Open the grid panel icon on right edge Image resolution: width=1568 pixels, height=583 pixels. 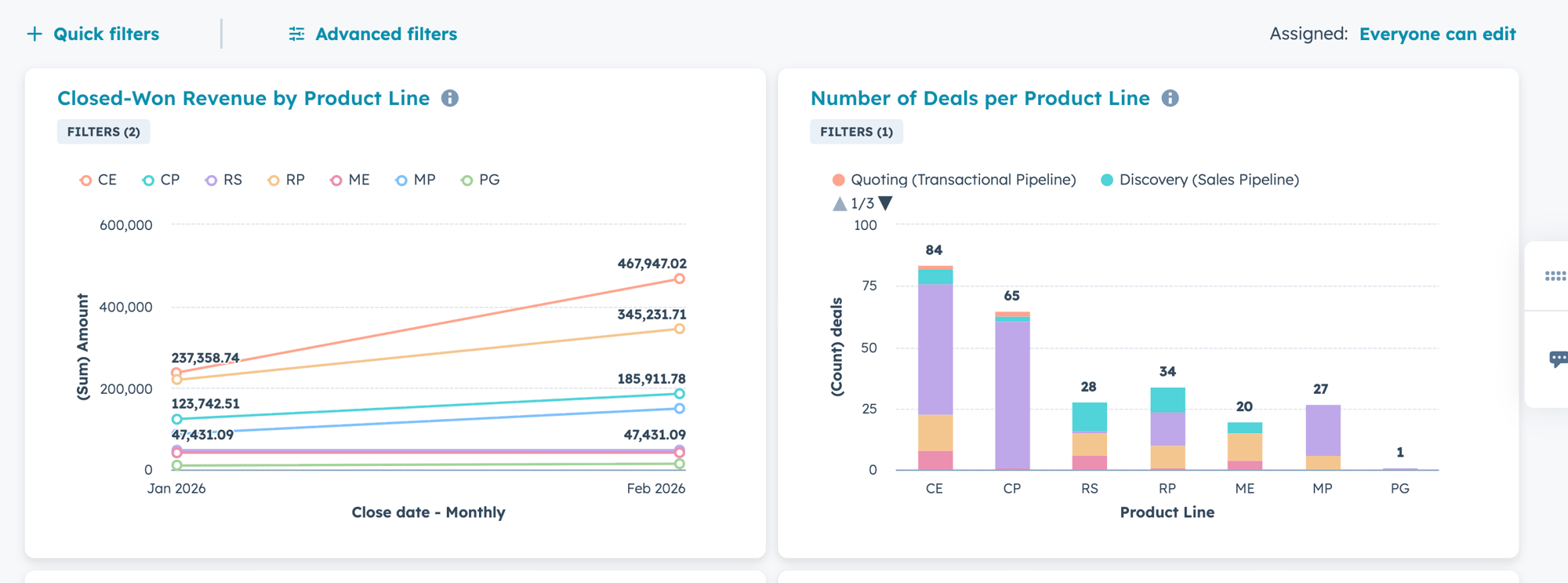point(1555,276)
